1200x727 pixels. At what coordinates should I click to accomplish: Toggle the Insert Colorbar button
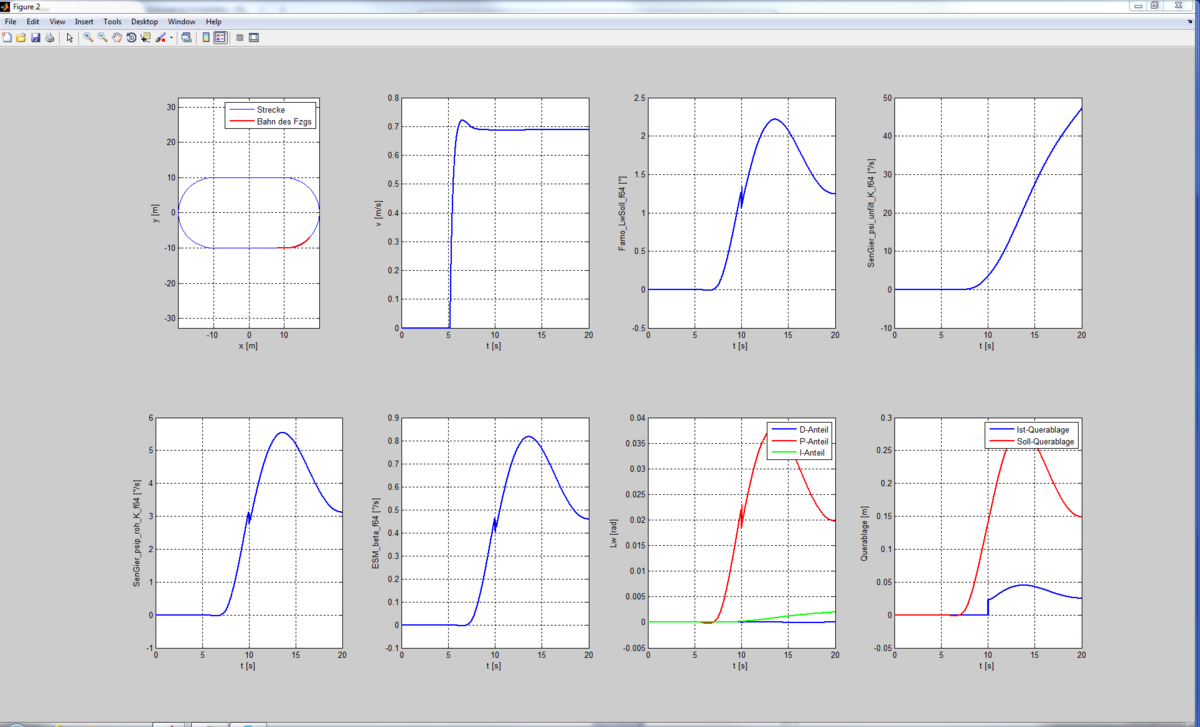(206, 38)
